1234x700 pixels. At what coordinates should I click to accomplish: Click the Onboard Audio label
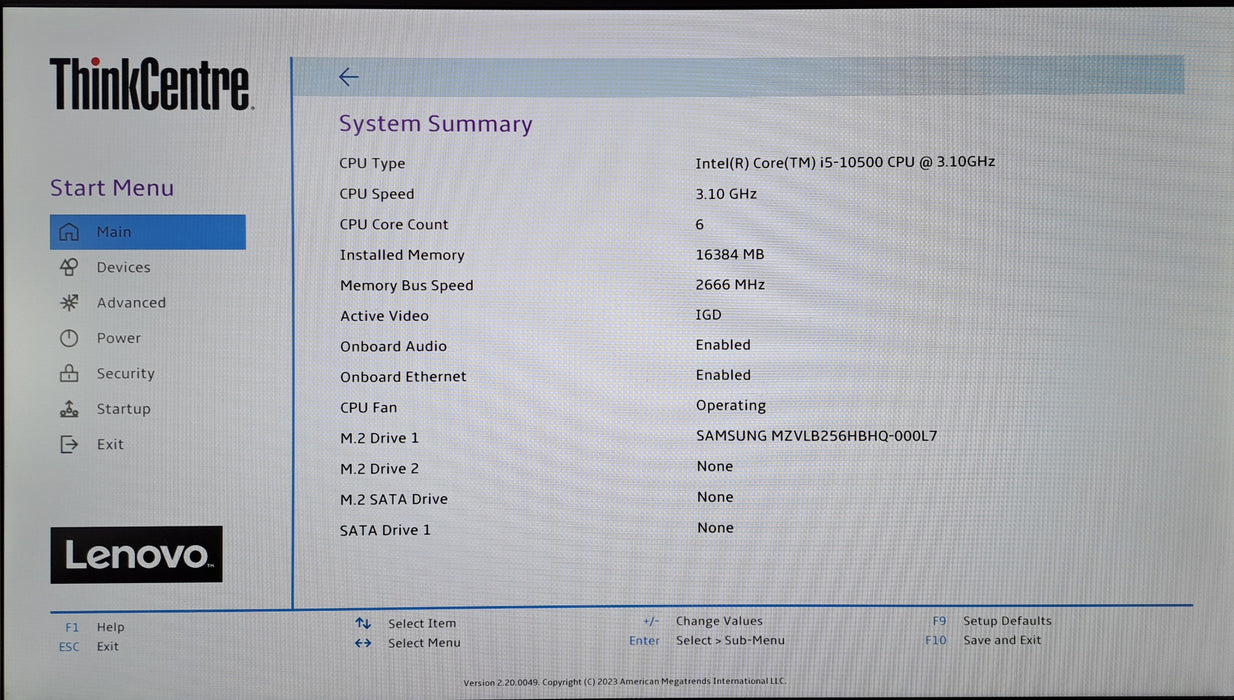click(393, 346)
